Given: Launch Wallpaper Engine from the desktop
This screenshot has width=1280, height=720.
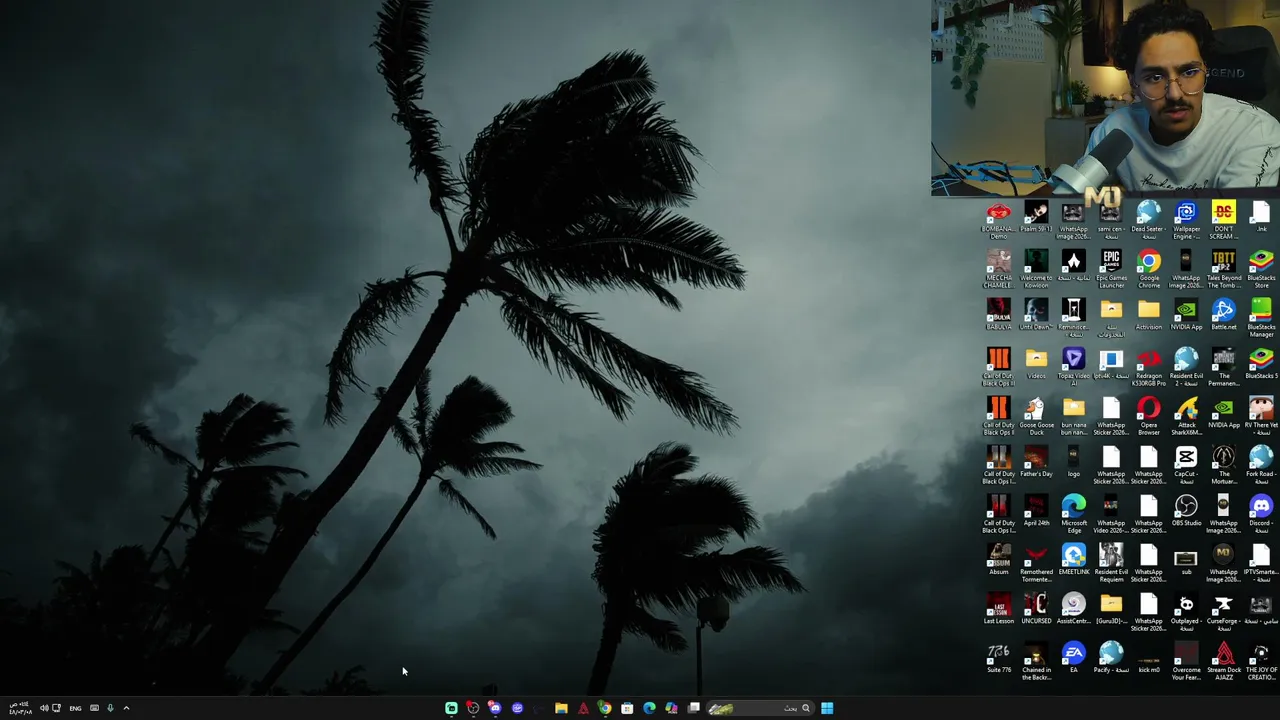Looking at the screenshot, I should (x=1186, y=220).
